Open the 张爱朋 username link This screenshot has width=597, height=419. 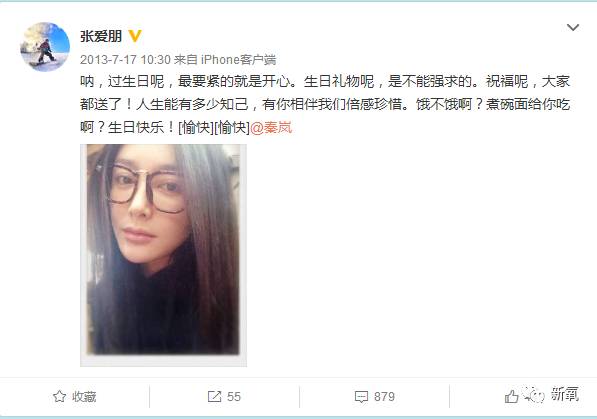(x=101, y=36)
